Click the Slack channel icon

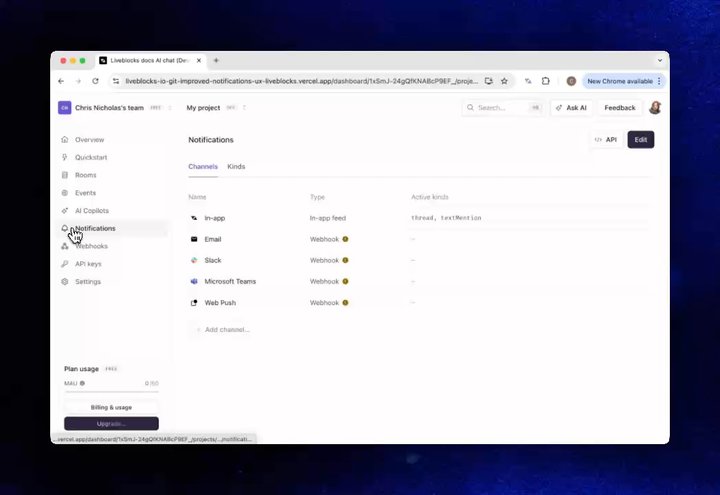[x=194, y=260]
